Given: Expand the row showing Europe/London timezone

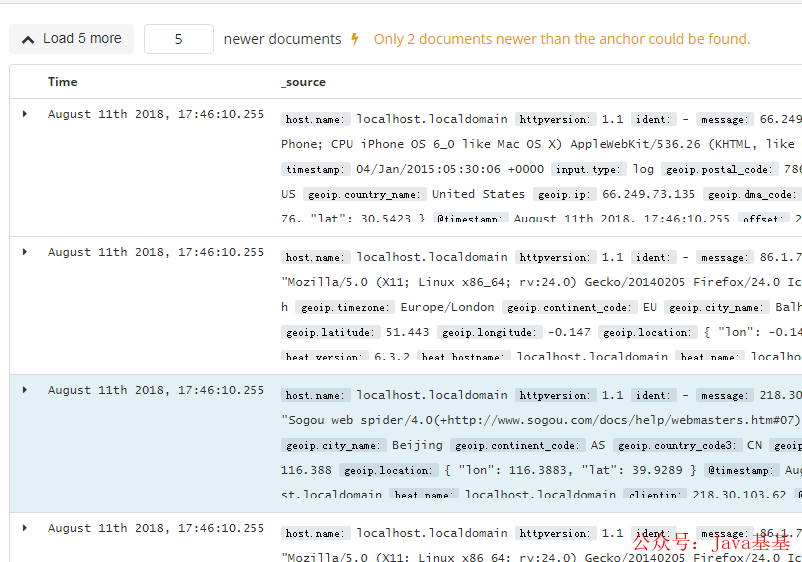Looking at the screenshot, I should pyautogui.click(x=25, y=252).
